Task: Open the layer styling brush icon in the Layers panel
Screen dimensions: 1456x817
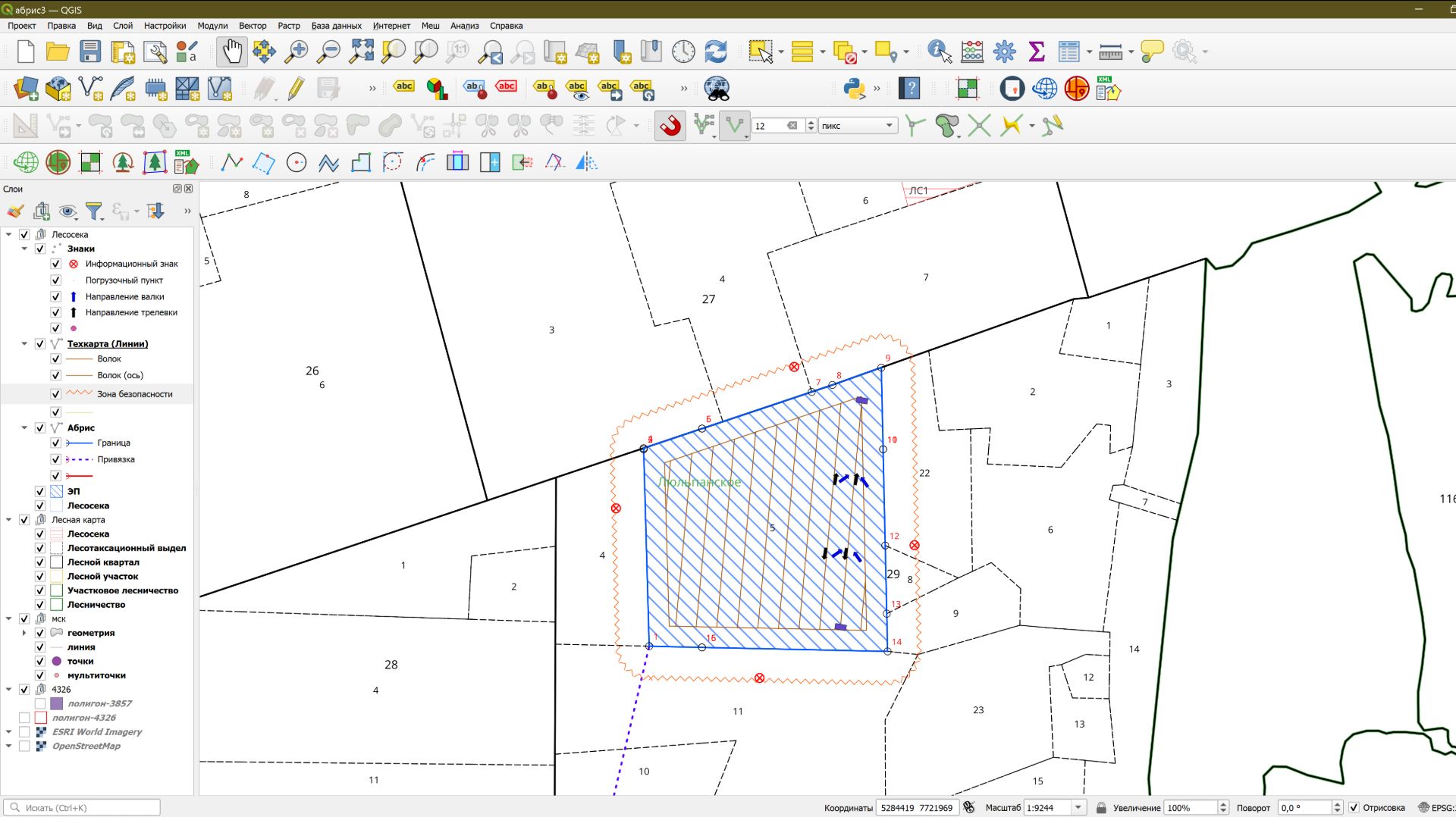Action: [x=15, y=211]
